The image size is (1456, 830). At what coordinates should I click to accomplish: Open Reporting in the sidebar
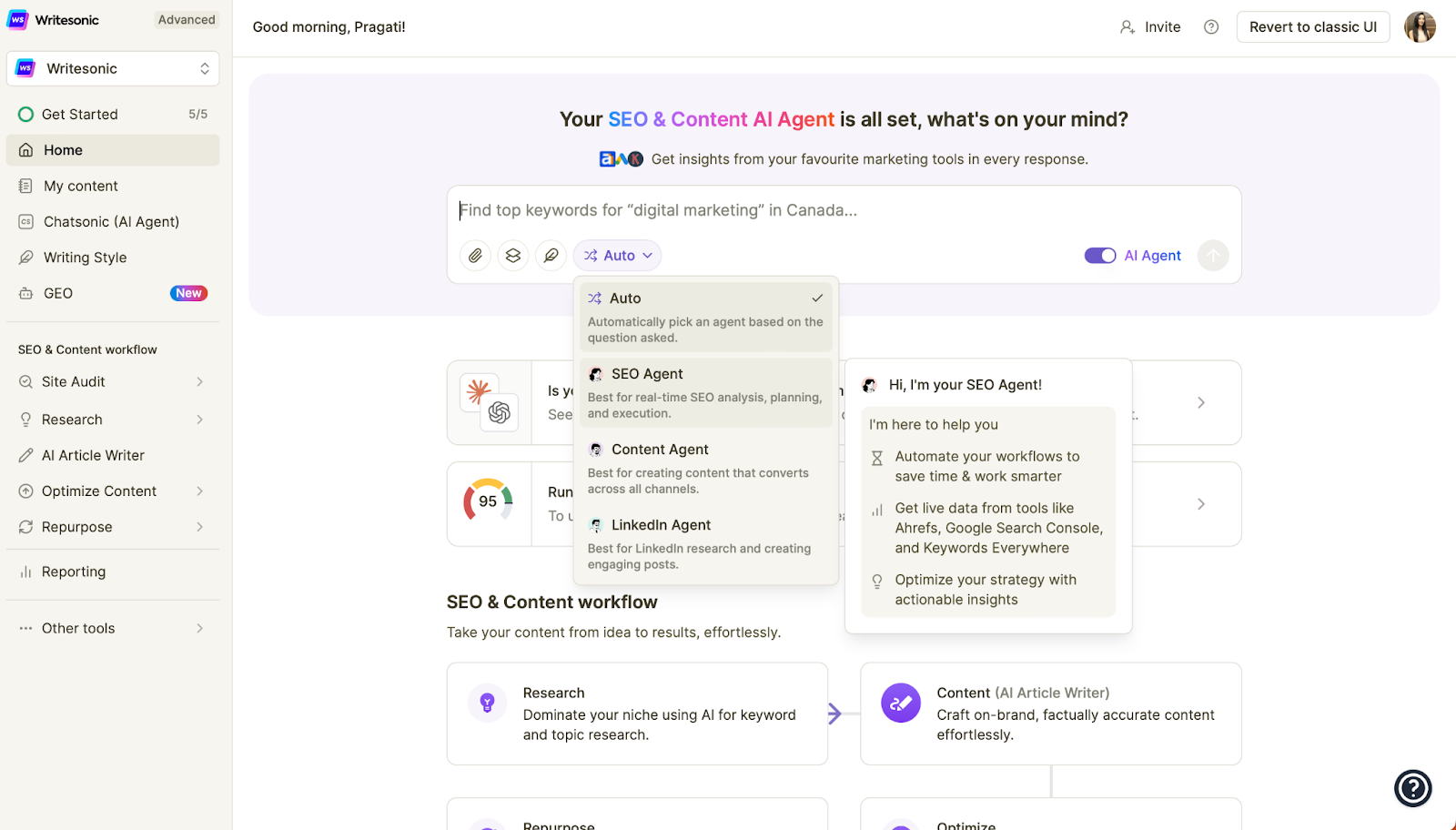coord(113,572)
